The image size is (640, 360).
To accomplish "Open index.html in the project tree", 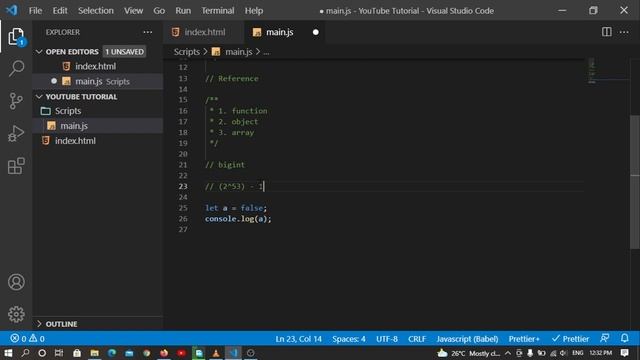I will (x=98, y=141).
